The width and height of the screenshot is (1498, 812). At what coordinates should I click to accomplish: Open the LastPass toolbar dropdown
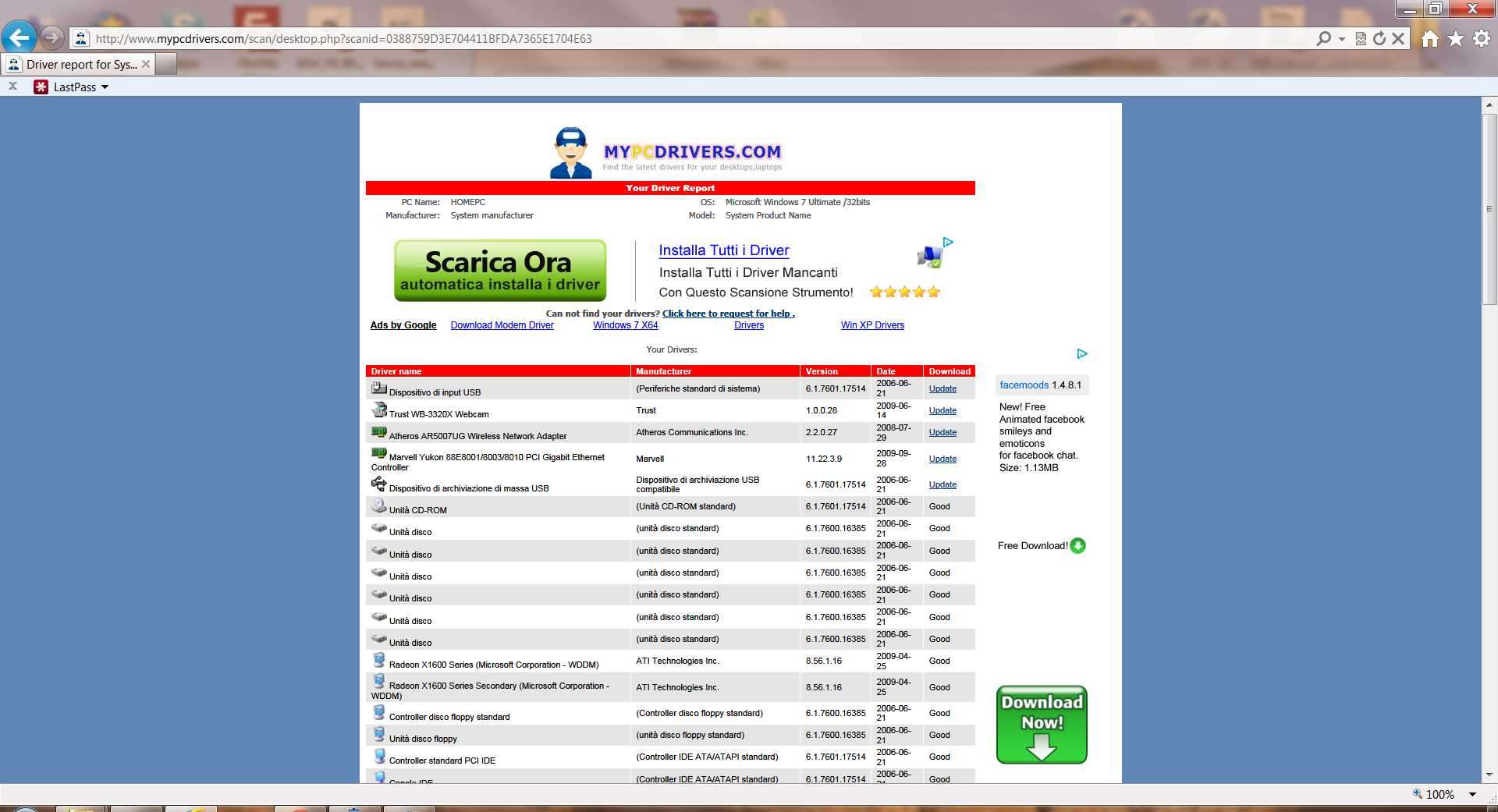[105, 87]
